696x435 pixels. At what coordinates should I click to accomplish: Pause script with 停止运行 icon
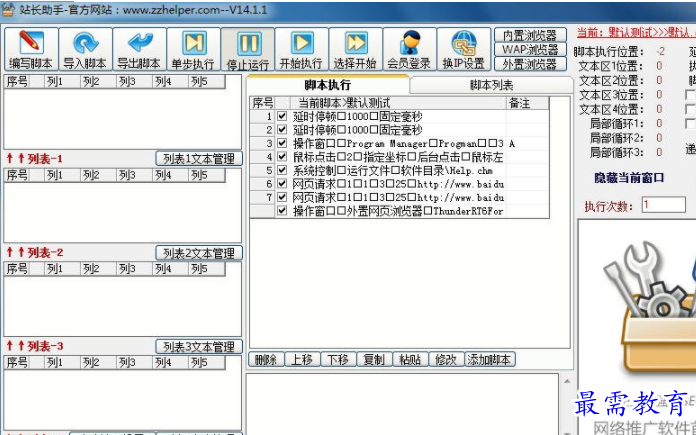[248, 43]
